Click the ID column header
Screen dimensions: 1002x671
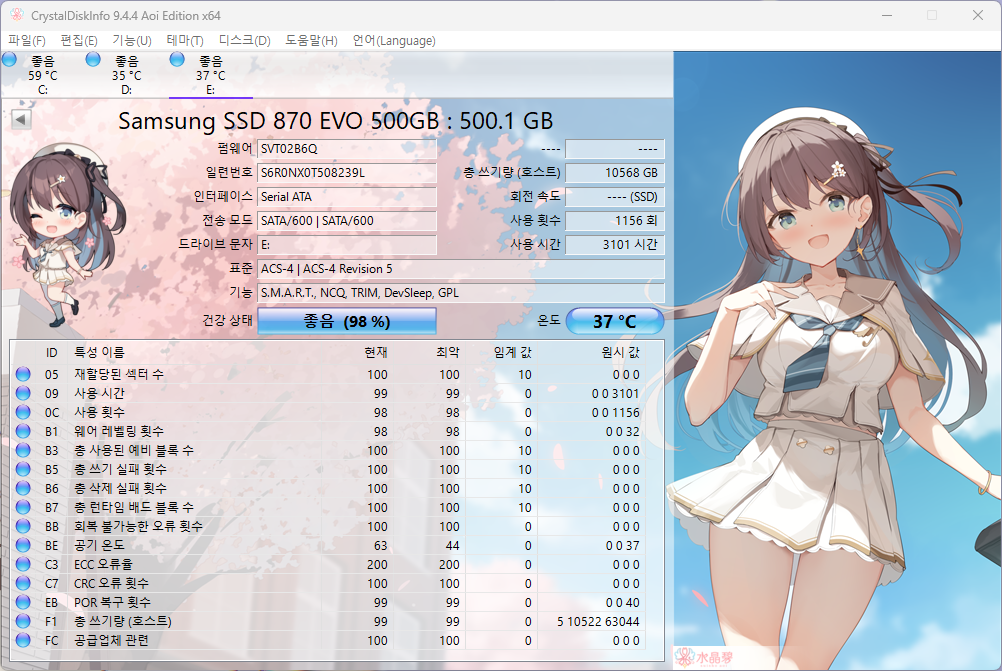pos(51,352)
